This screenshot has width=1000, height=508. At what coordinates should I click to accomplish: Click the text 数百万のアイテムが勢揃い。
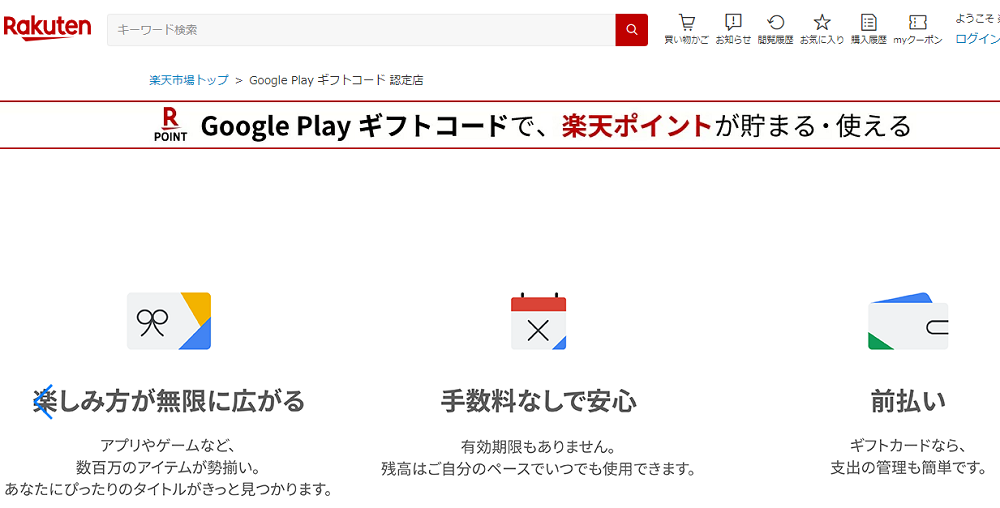[x=169, y=468]
